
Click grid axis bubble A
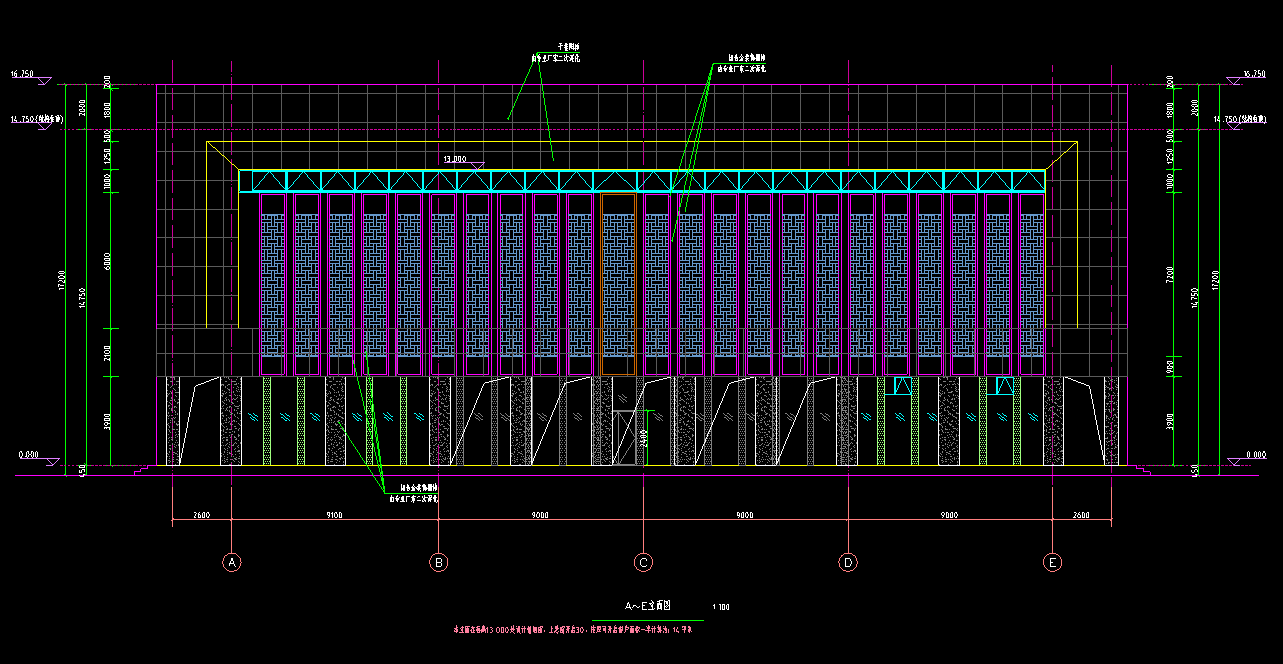coord(232,562)
